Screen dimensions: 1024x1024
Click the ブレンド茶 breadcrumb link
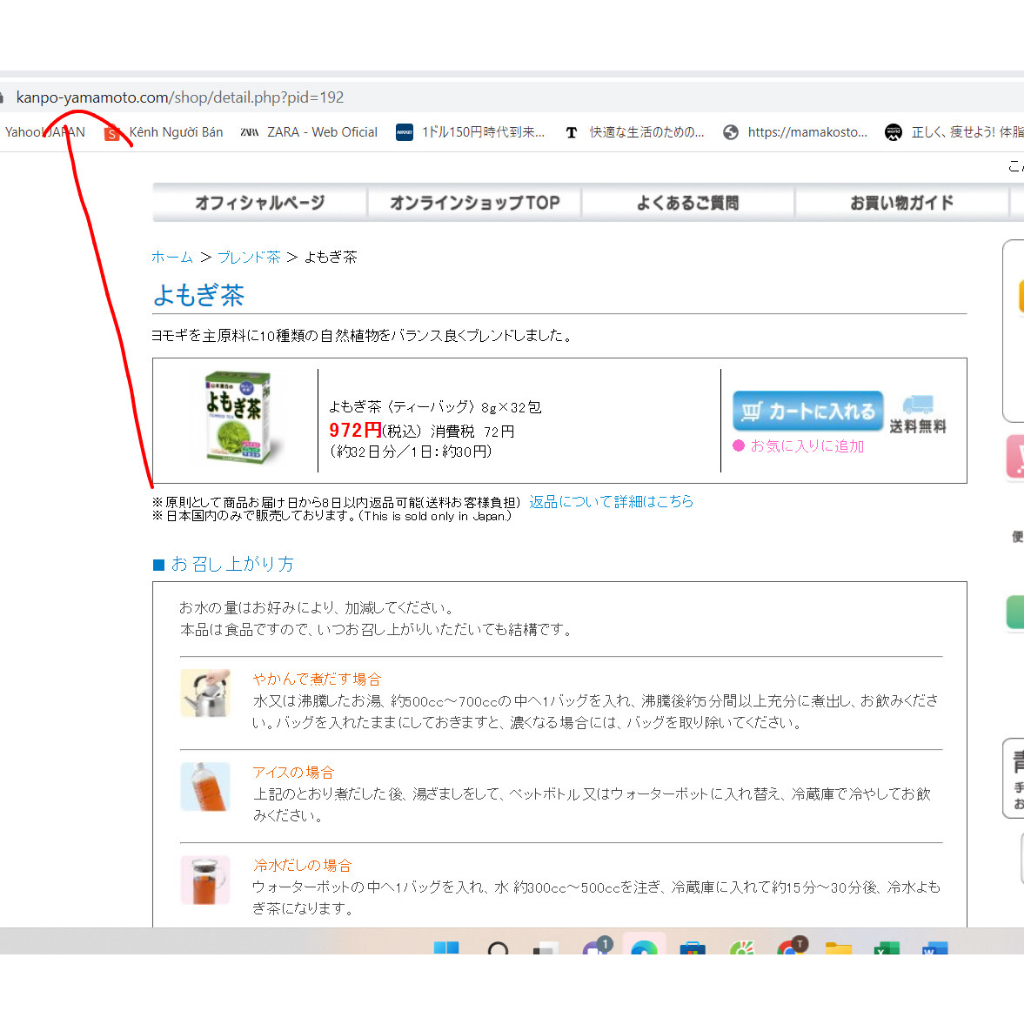pos(249,257)
